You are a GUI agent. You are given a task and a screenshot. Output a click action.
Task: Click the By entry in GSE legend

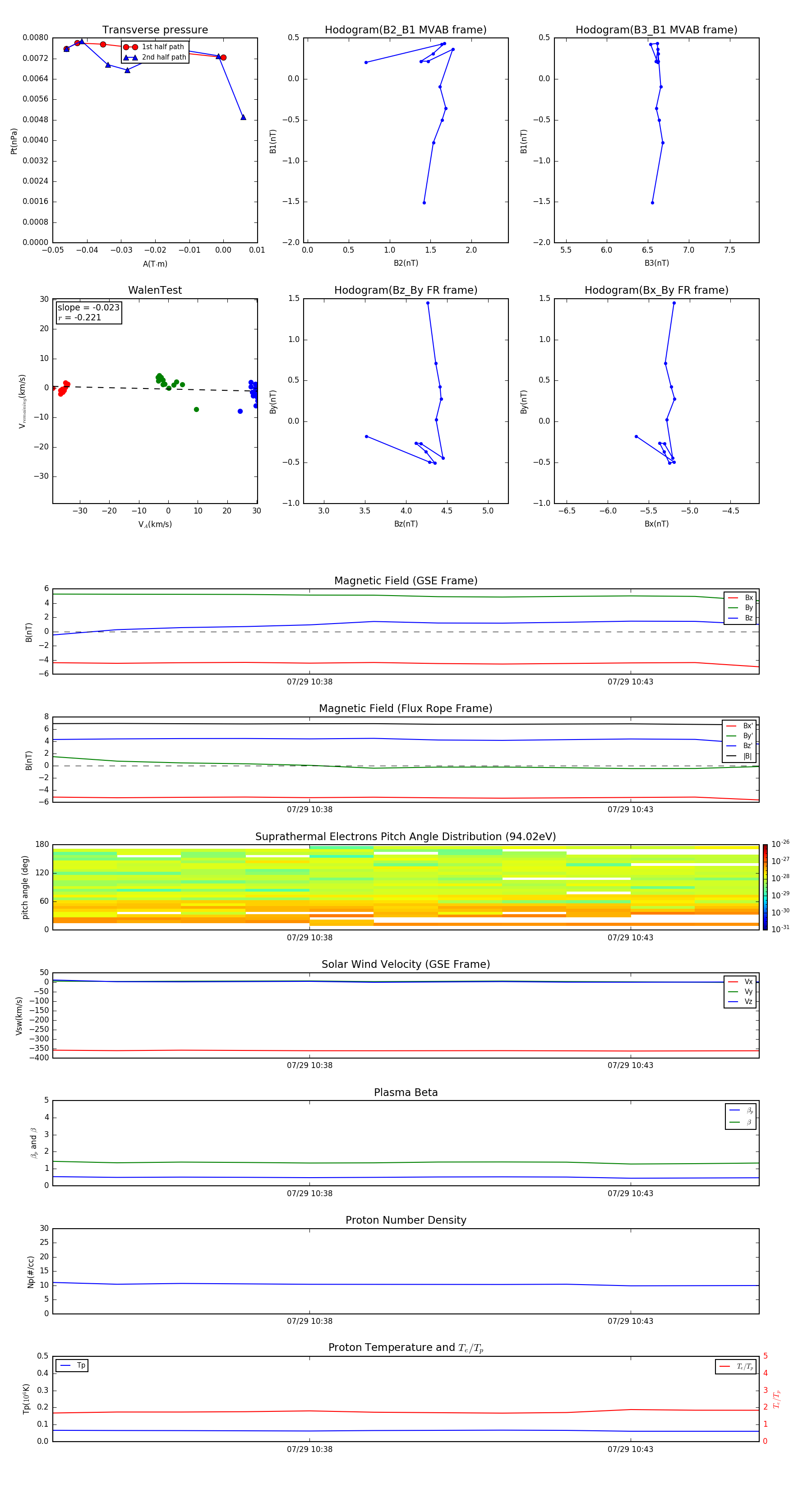click(740, 608)
